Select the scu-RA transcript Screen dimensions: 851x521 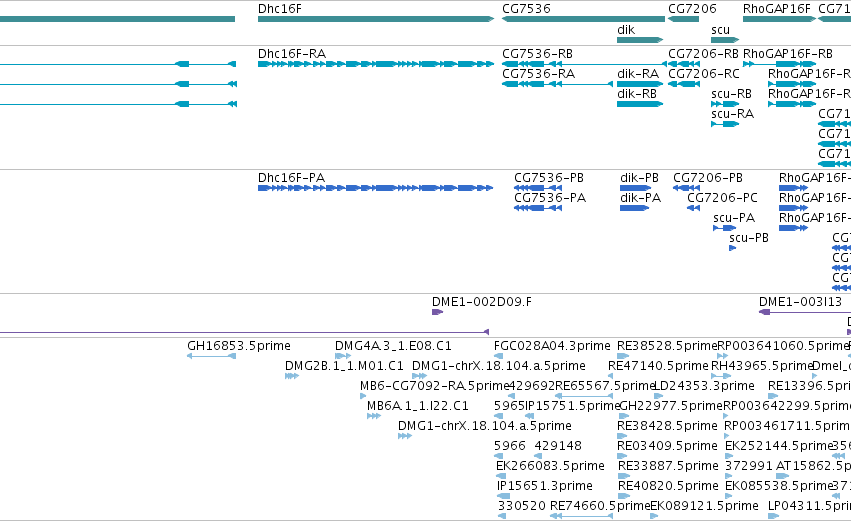tap(725, 124)
